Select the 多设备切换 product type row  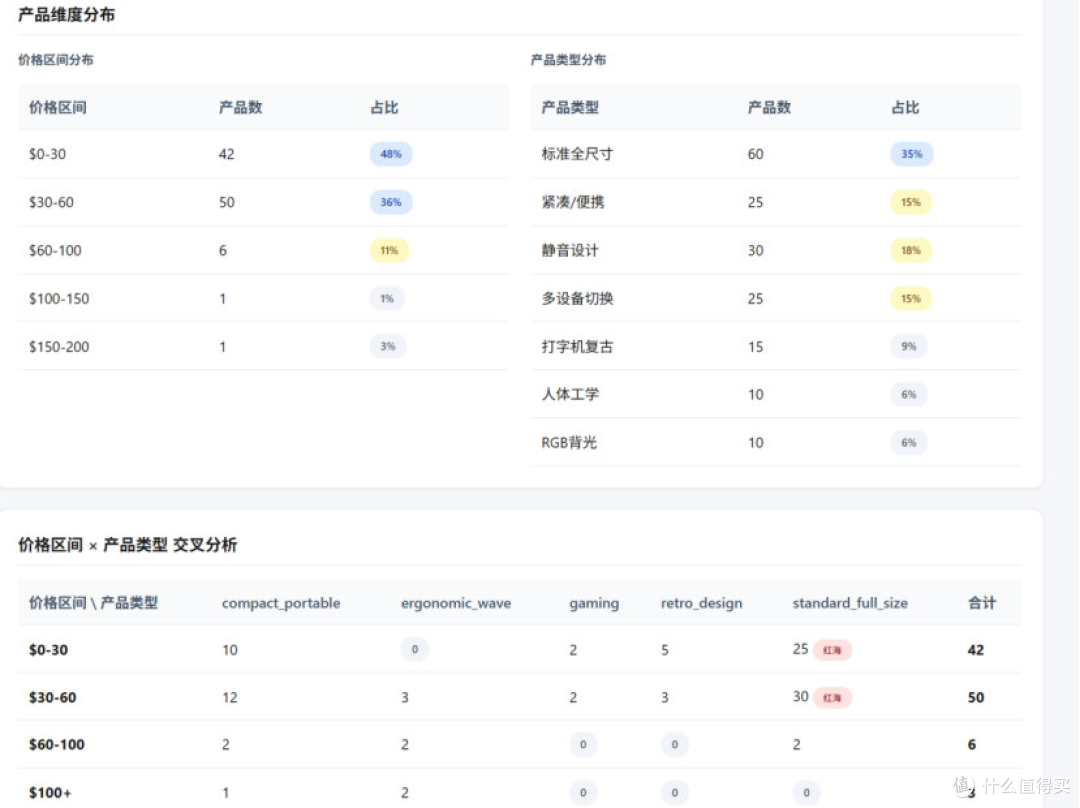tap(776, 298)
